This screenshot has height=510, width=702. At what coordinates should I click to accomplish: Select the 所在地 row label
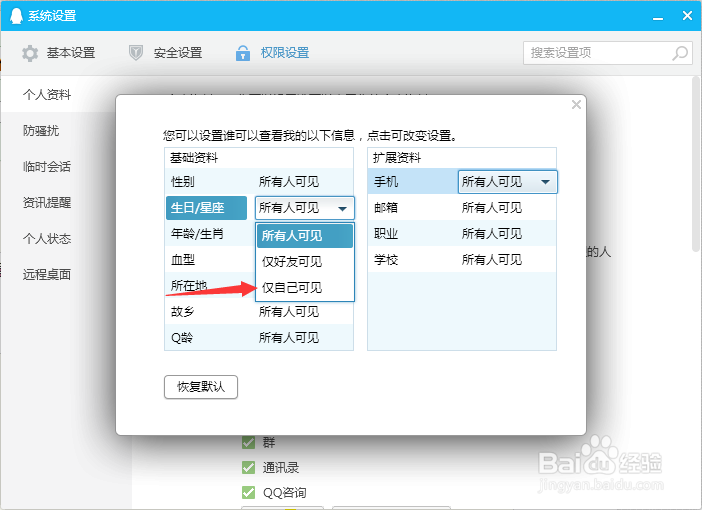click(x=188, y=285)
